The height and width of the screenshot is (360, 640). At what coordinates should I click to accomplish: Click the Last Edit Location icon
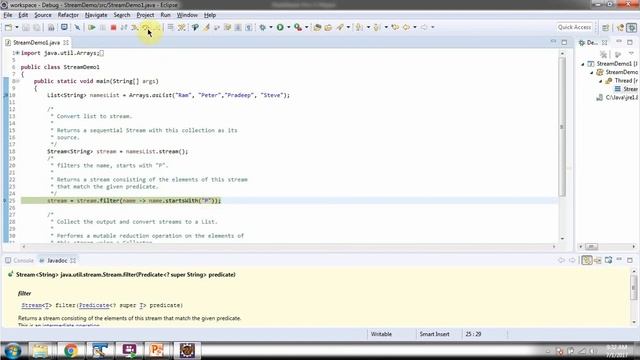click(395, 27)
